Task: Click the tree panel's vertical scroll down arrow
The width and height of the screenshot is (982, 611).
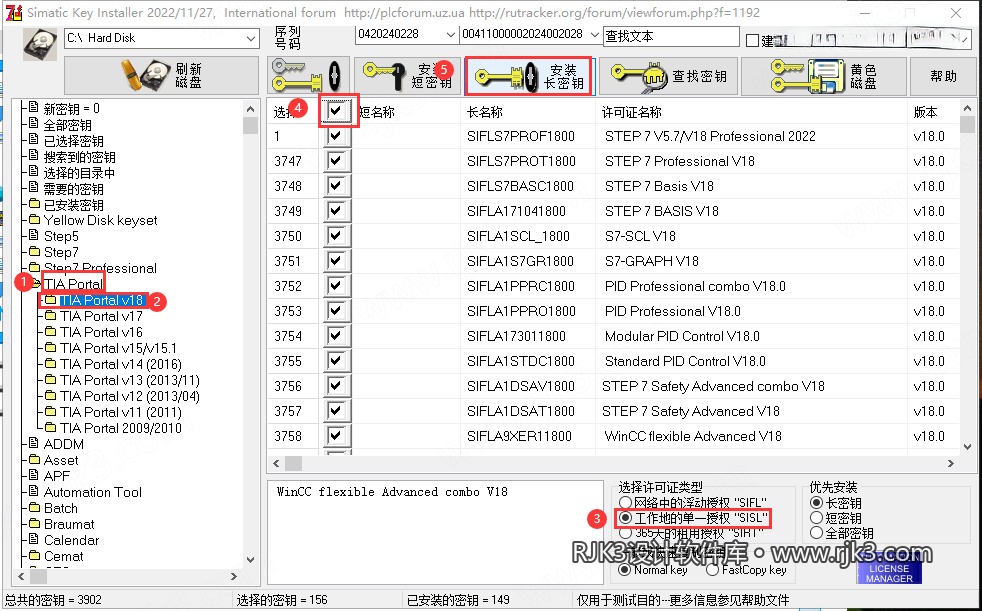Action: point(251,560)
